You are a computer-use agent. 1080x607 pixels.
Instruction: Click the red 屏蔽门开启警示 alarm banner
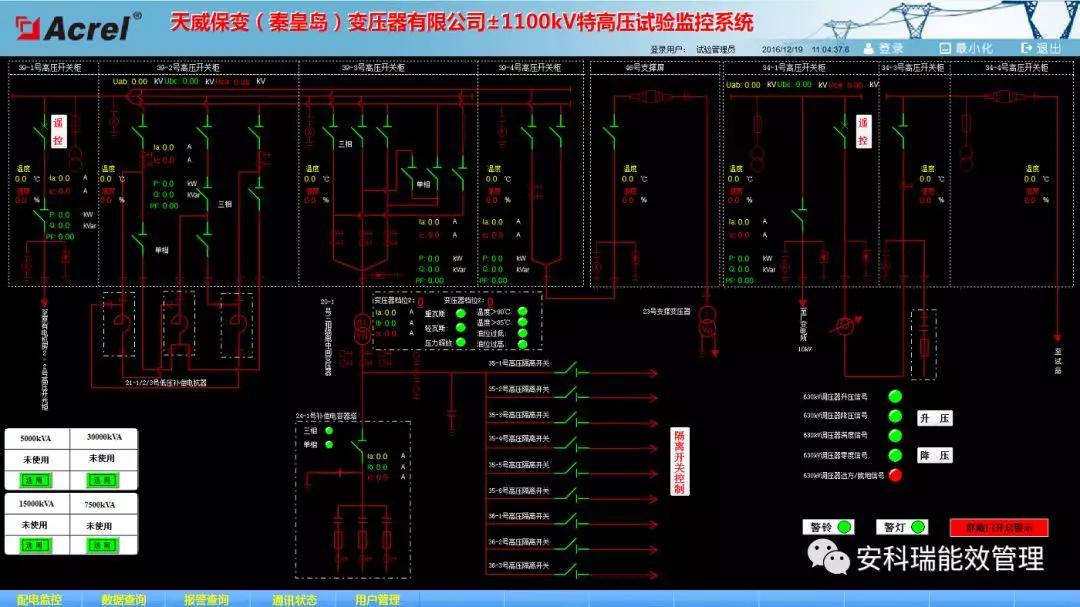(x=999, y=527)
